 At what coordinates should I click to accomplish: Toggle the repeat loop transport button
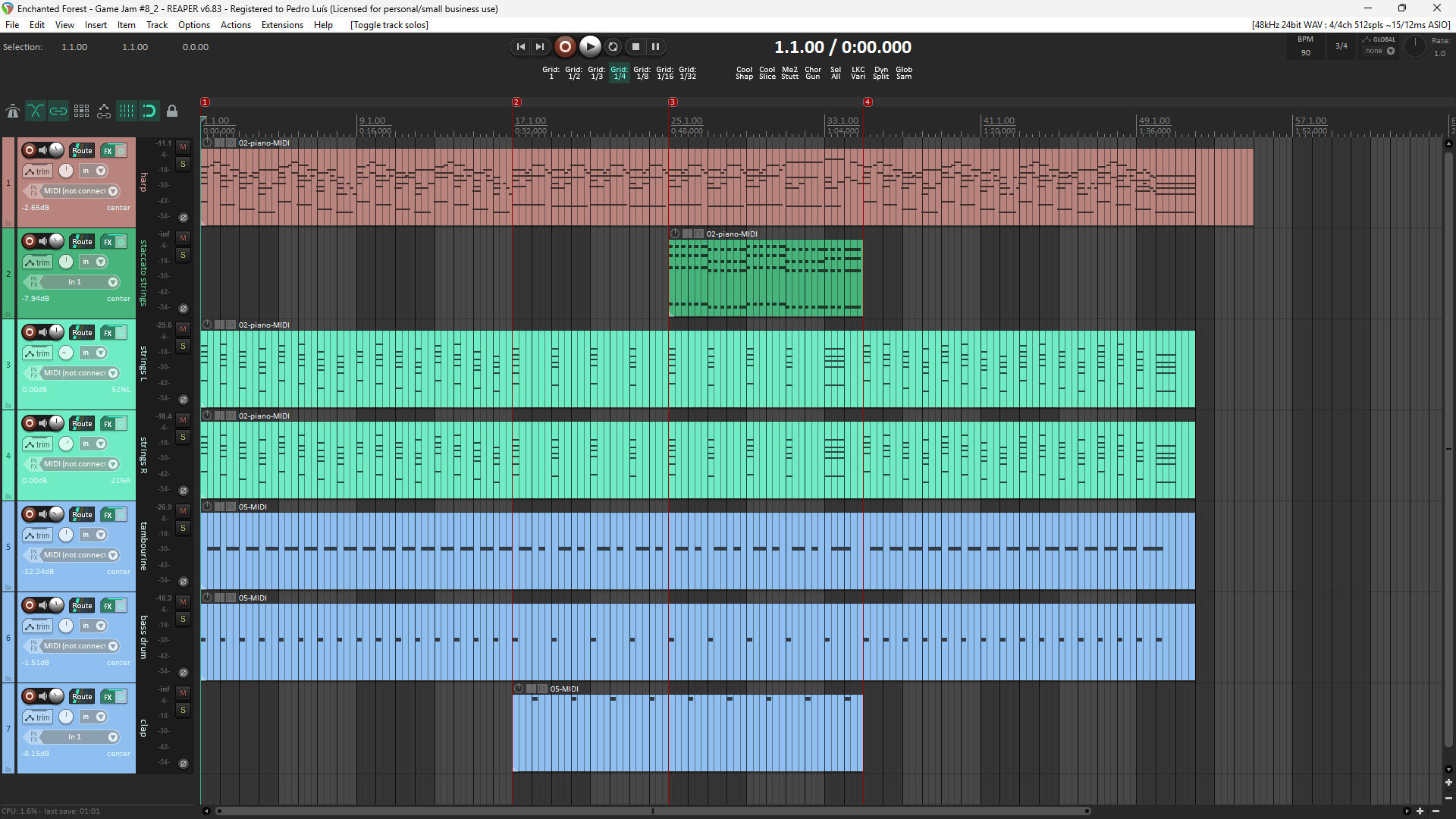(x=613, y=47)
